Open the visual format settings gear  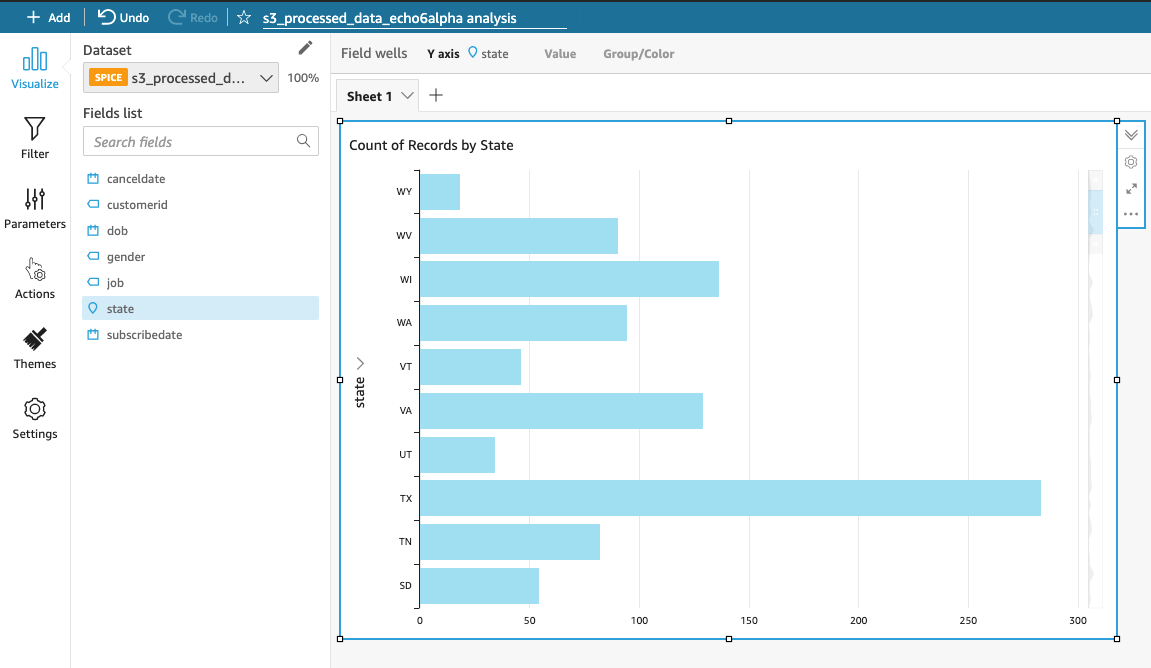pyautogui.click(x=1131, y=162)
